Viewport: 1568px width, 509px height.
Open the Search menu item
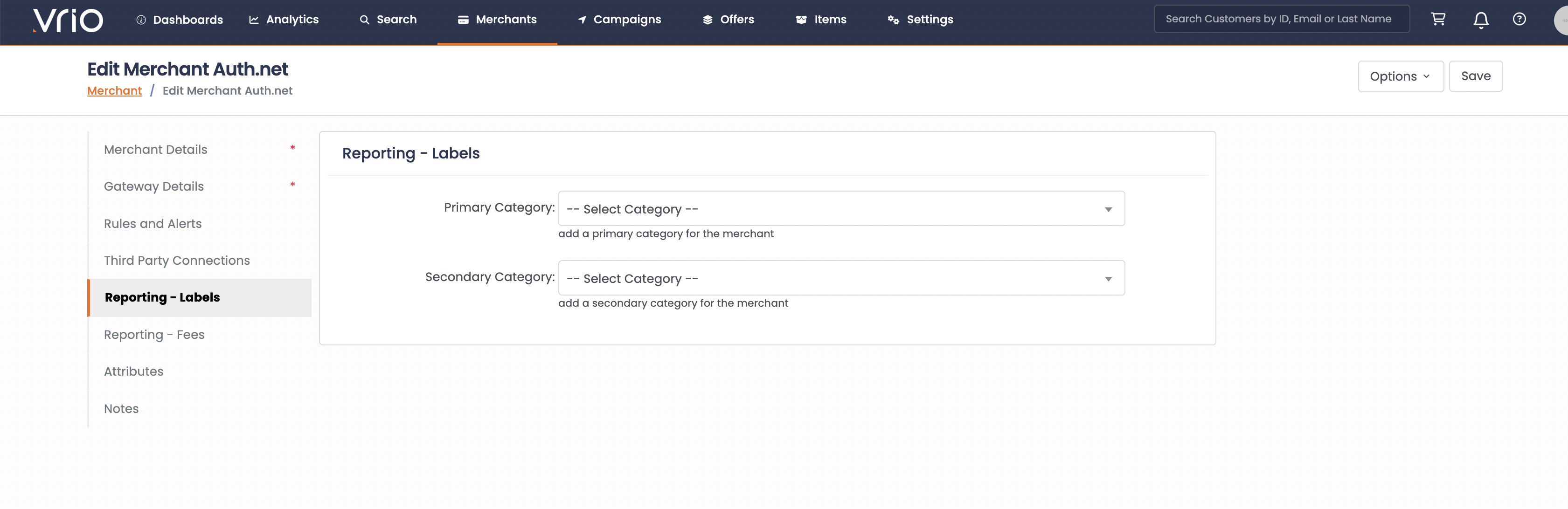[x=388, y=20]
